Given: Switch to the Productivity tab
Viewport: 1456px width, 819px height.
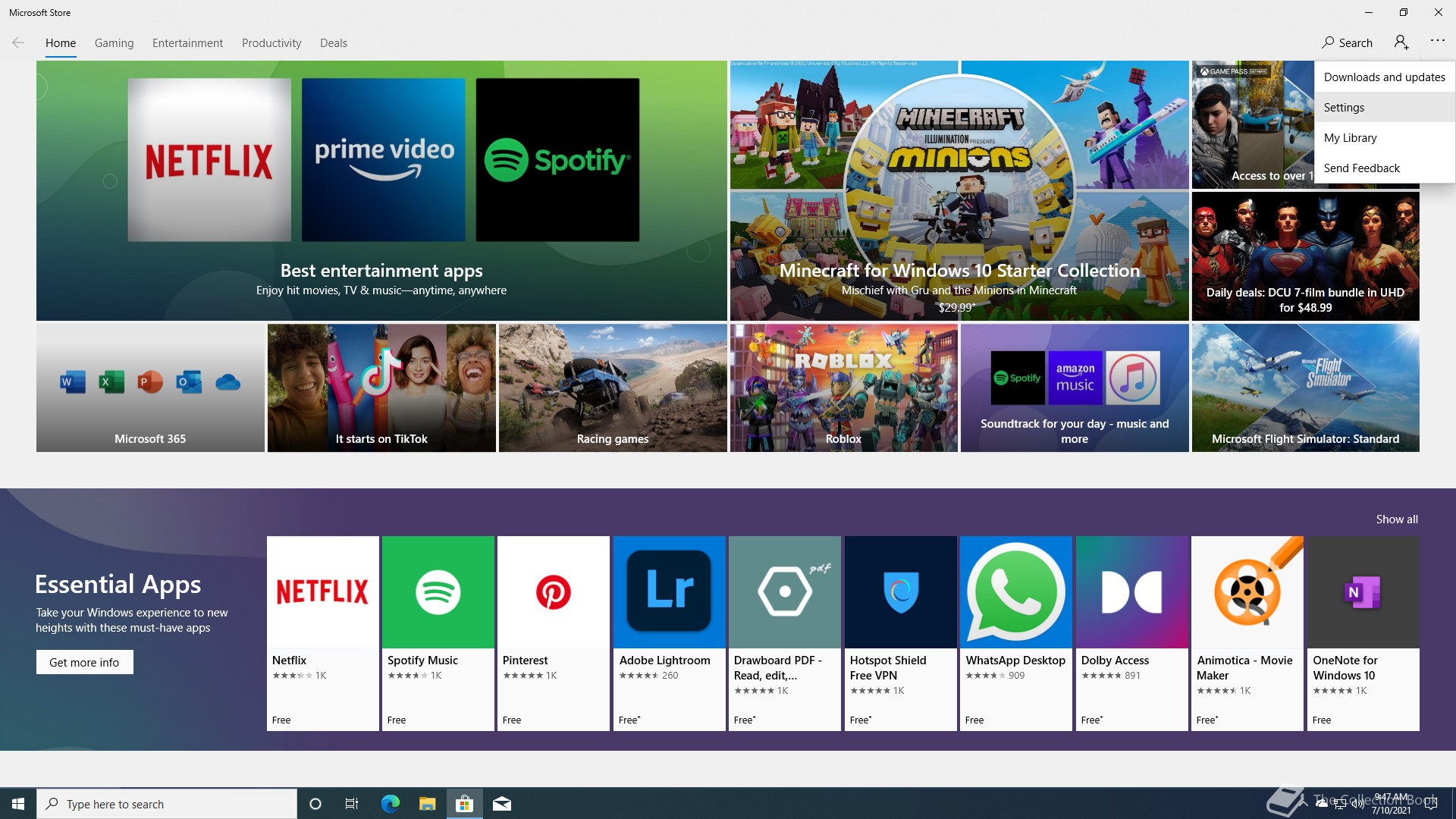Looking at the screenshot, I should [271, 43].
